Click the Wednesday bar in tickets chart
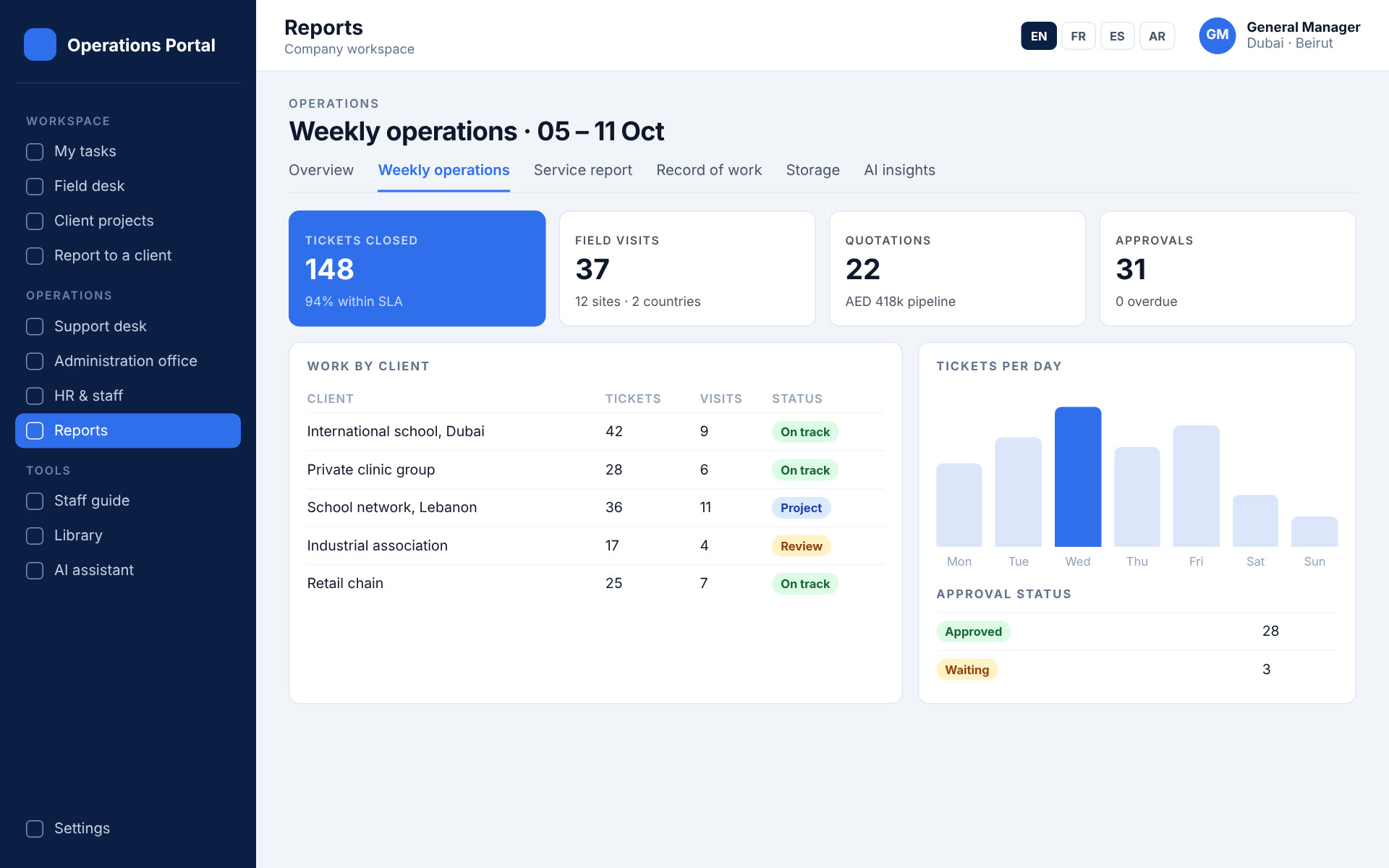 (x=1078, y=477)
